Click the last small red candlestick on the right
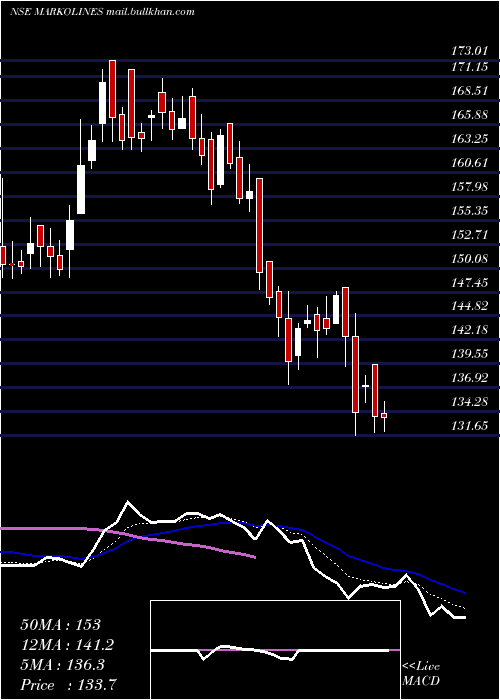 [x=384, y=415]
